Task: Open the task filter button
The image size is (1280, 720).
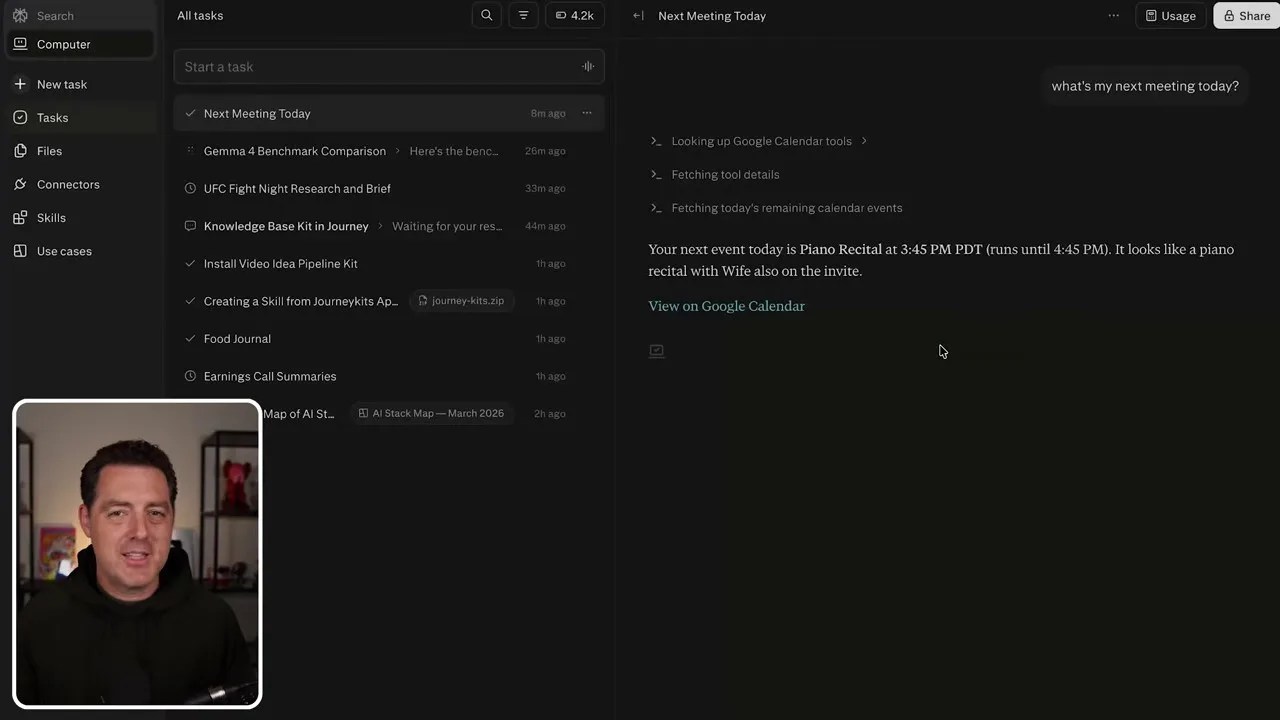Action: pyautogui.click(x=523, y=16)
